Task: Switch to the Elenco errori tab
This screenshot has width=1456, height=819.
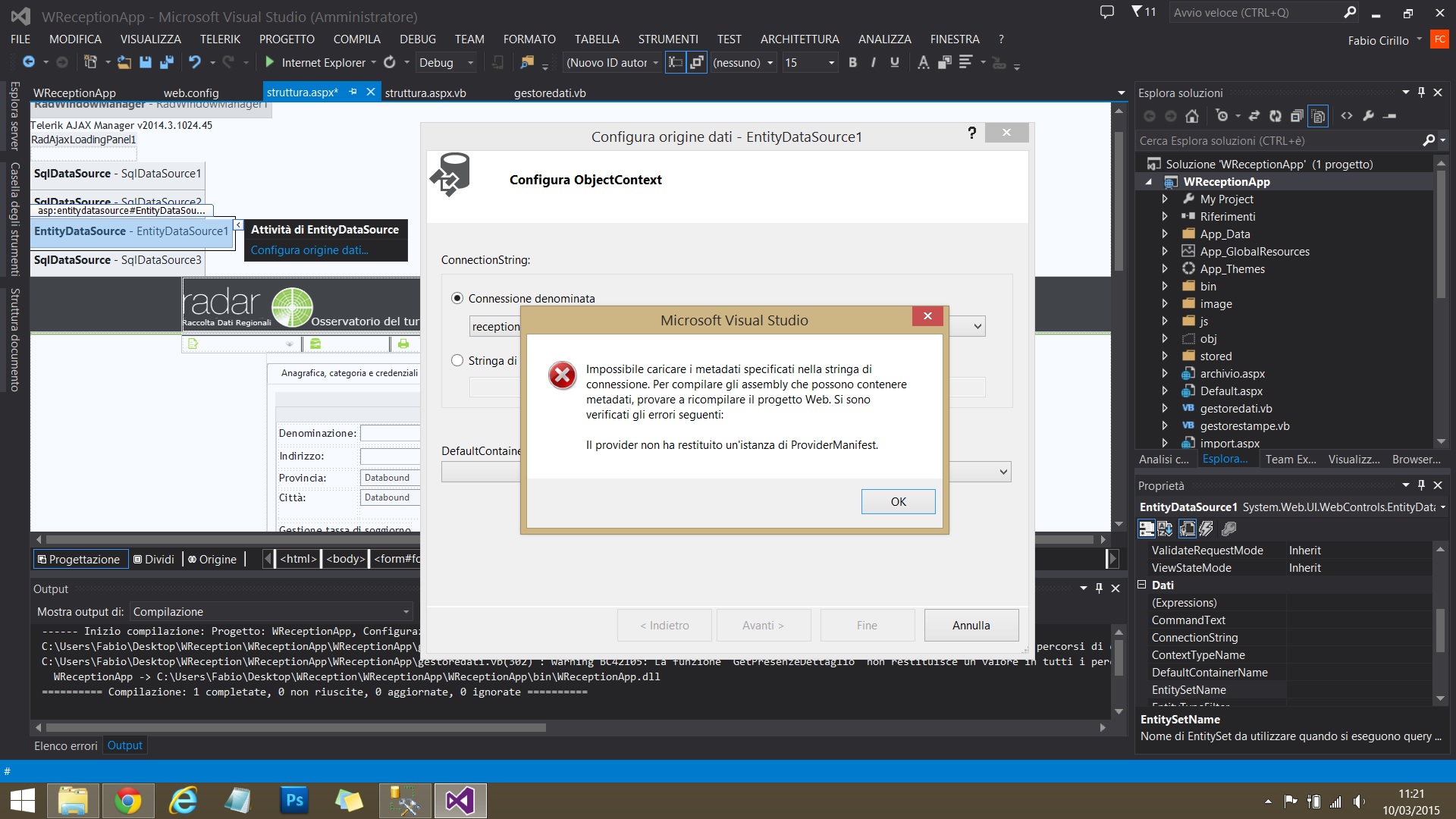Action: (66, 745)
